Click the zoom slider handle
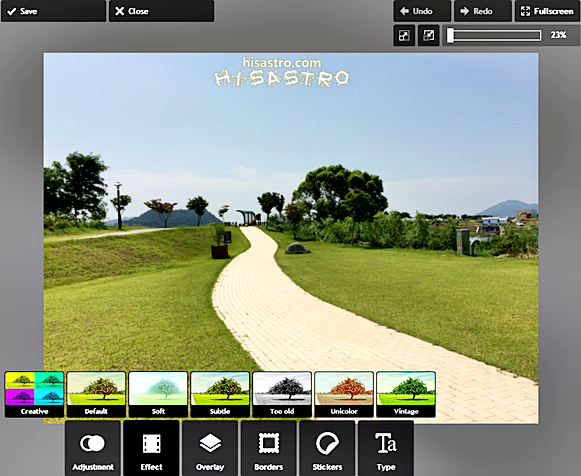This screenshot has width=581, height=476. coord(450,36)
